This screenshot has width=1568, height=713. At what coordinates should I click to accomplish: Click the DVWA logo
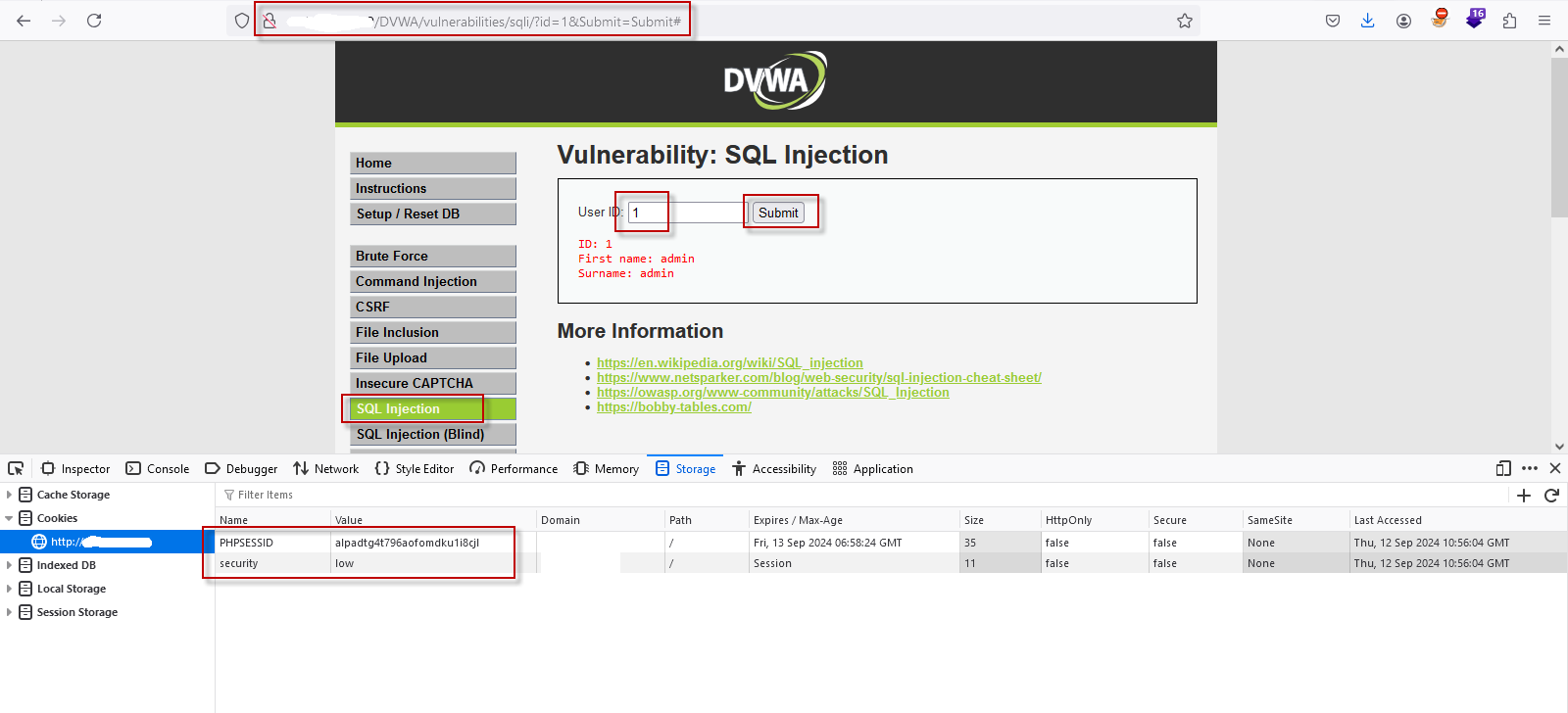click(775, 80)
